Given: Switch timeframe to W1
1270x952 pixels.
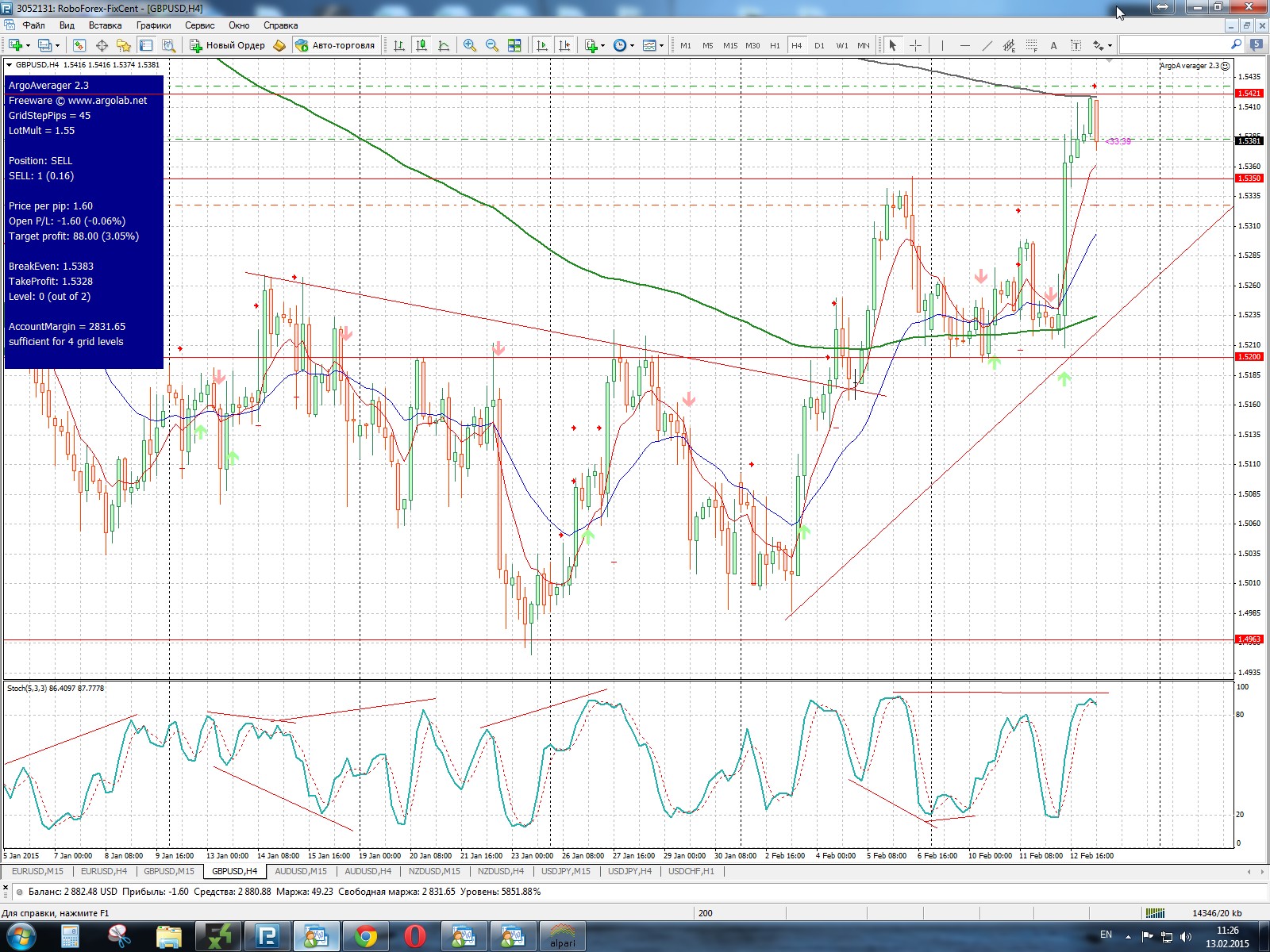Looking at the screenshot, I should tap(841, 45).
